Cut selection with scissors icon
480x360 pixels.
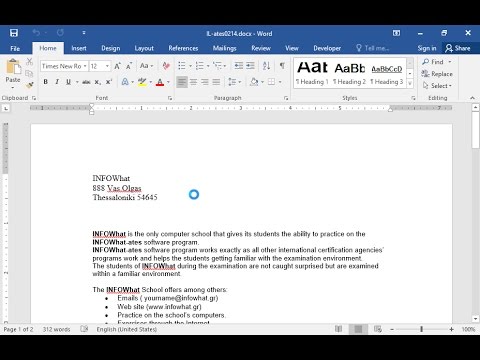click(29, 61)
